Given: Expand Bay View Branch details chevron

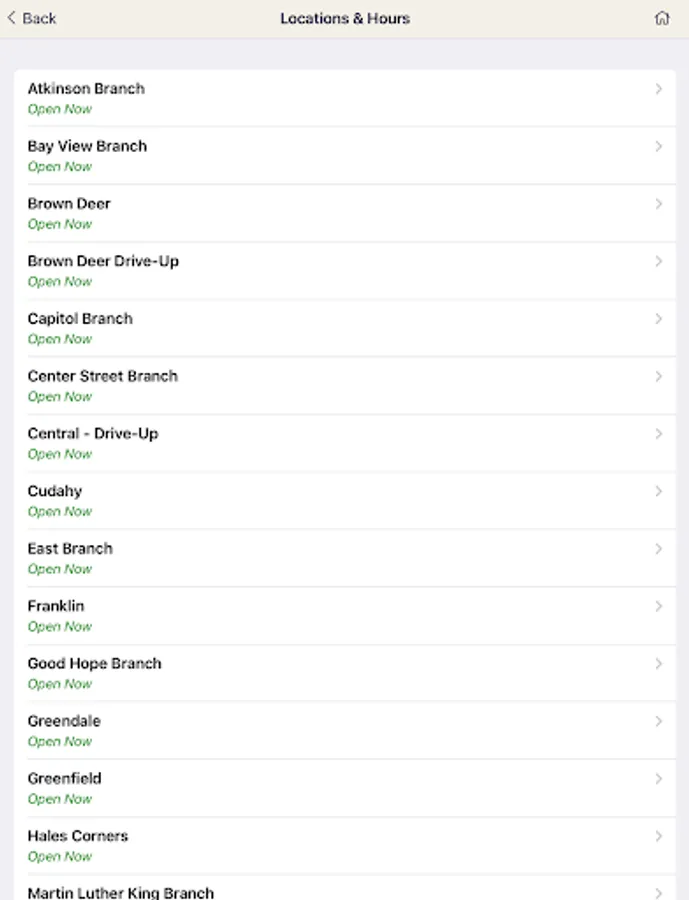Looking at the screenshot, I should click(x=659, y=146).
